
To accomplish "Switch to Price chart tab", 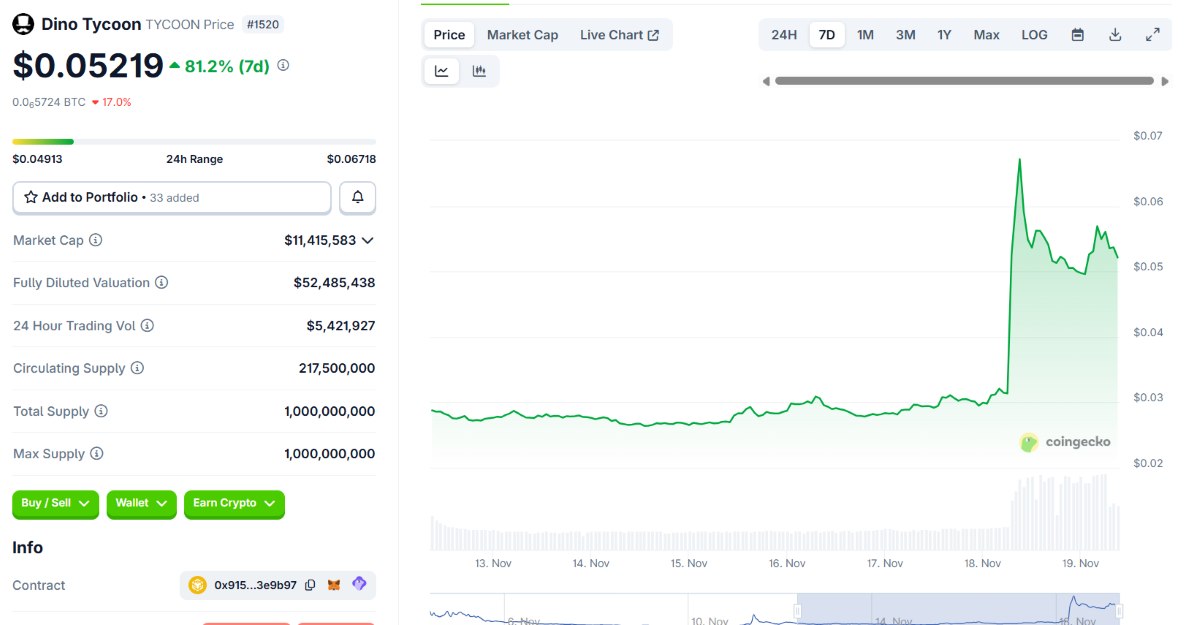I will [449, 35].
